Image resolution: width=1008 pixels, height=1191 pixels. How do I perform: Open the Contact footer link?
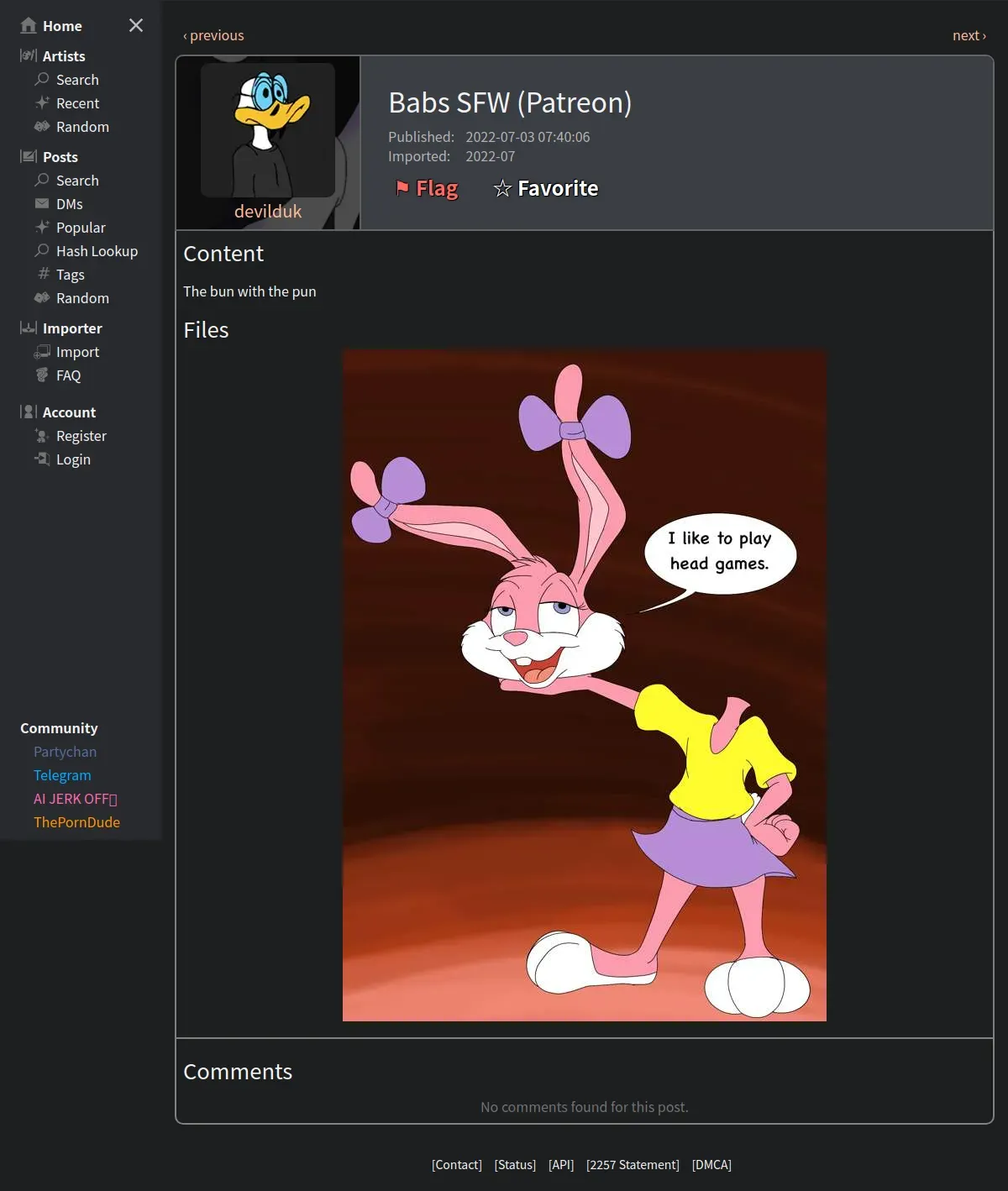point(457,1165)
